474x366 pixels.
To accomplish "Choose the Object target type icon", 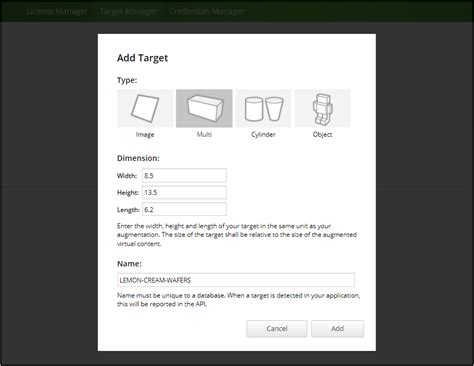I will coord(322,108).
